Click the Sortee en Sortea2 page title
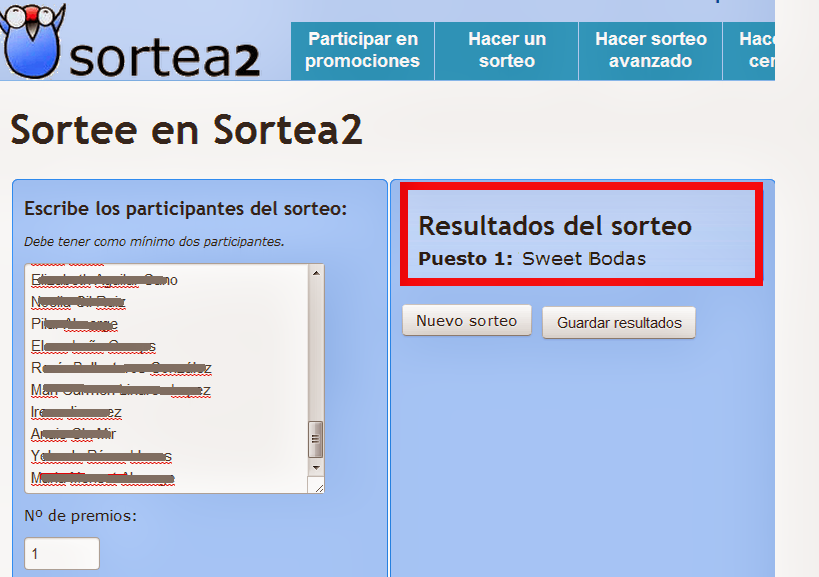Image resolution: width=819 pixels, height=577 pixels. coord(186,129)
